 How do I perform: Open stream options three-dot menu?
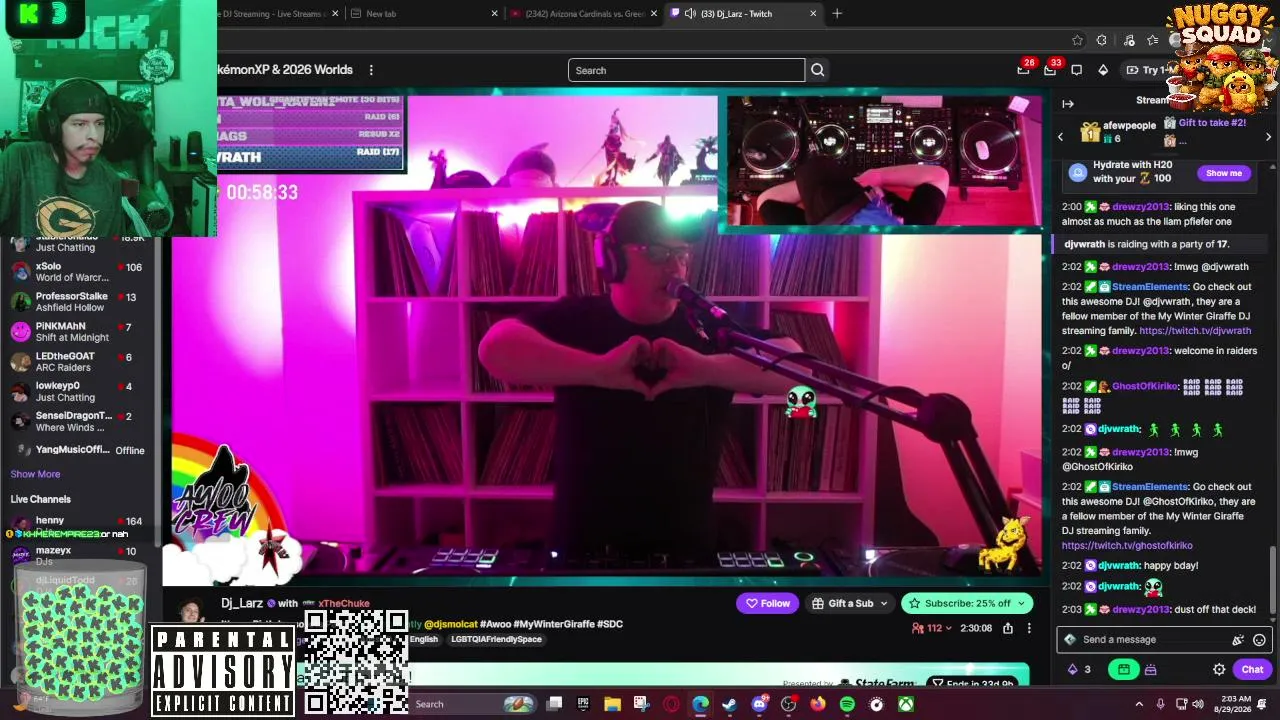pyautogui.click(x=1029, y=628)
